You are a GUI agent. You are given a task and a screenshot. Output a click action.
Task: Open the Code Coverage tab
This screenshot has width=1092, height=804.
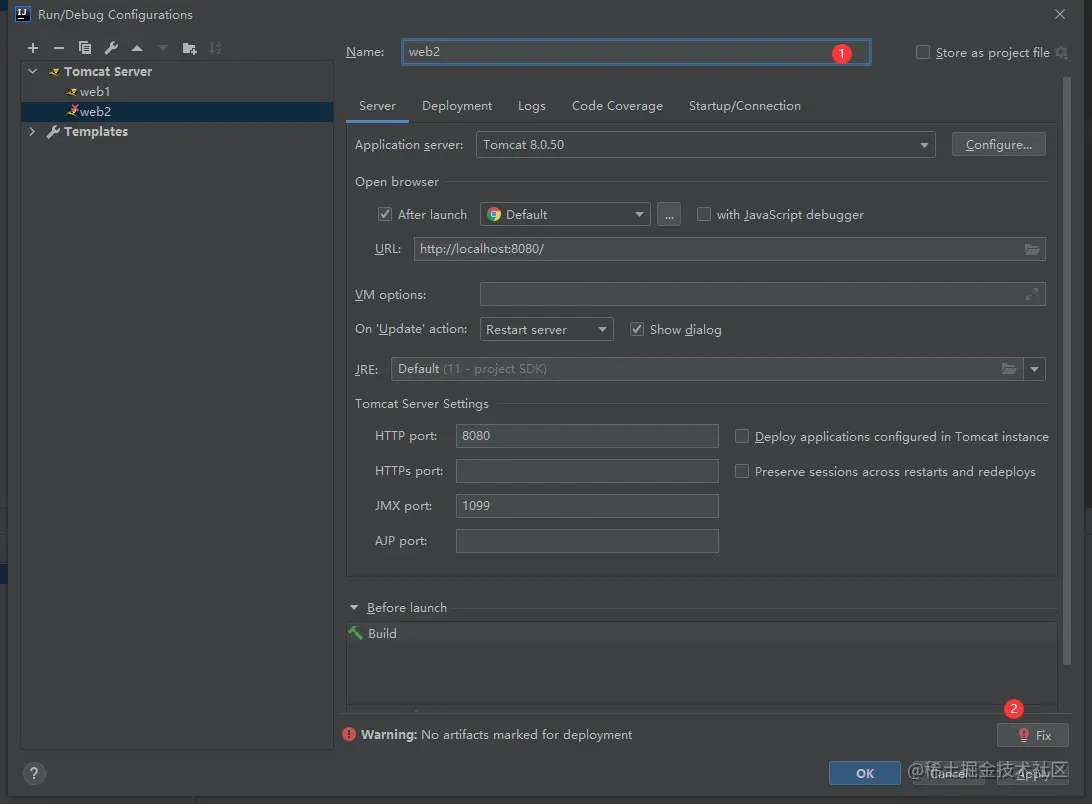pyautogui.click(x=617, y=105)
